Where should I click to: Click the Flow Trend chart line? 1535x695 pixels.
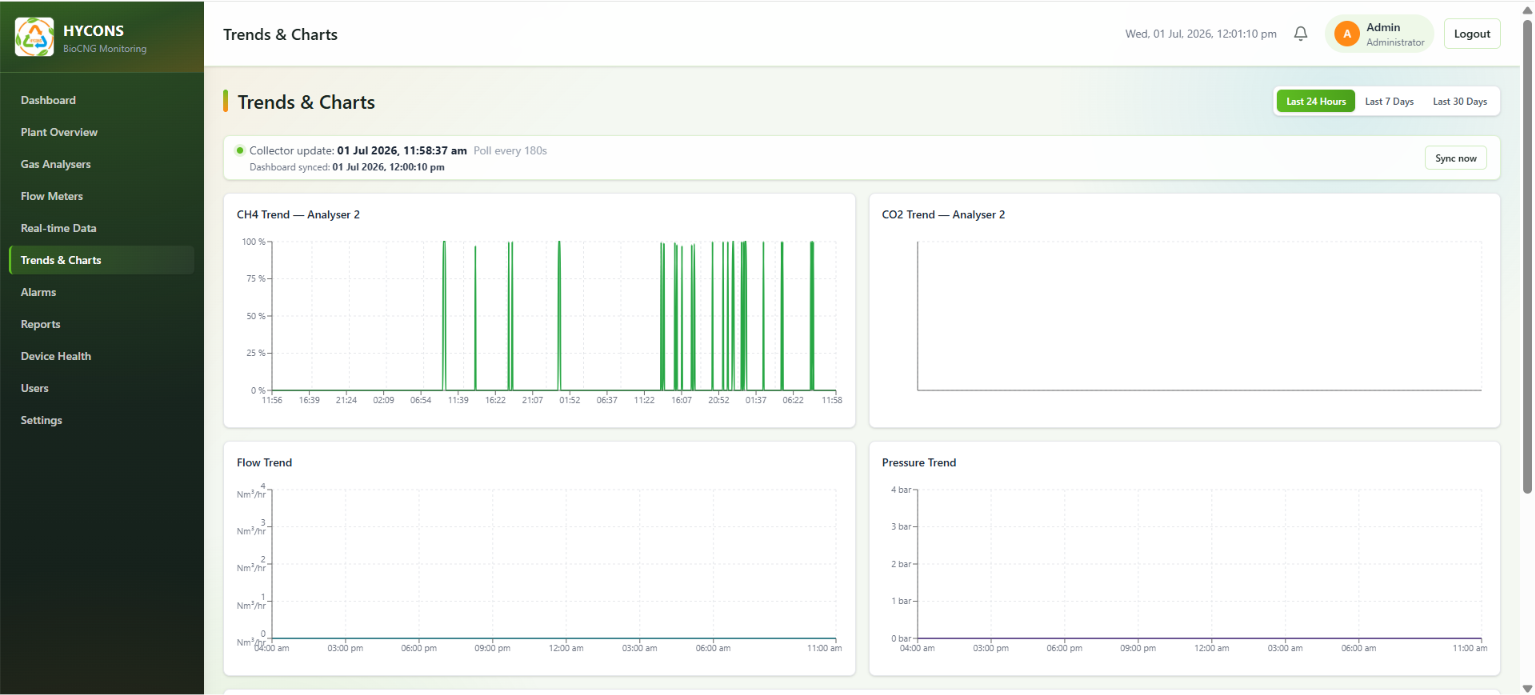[x=553, y=638]
